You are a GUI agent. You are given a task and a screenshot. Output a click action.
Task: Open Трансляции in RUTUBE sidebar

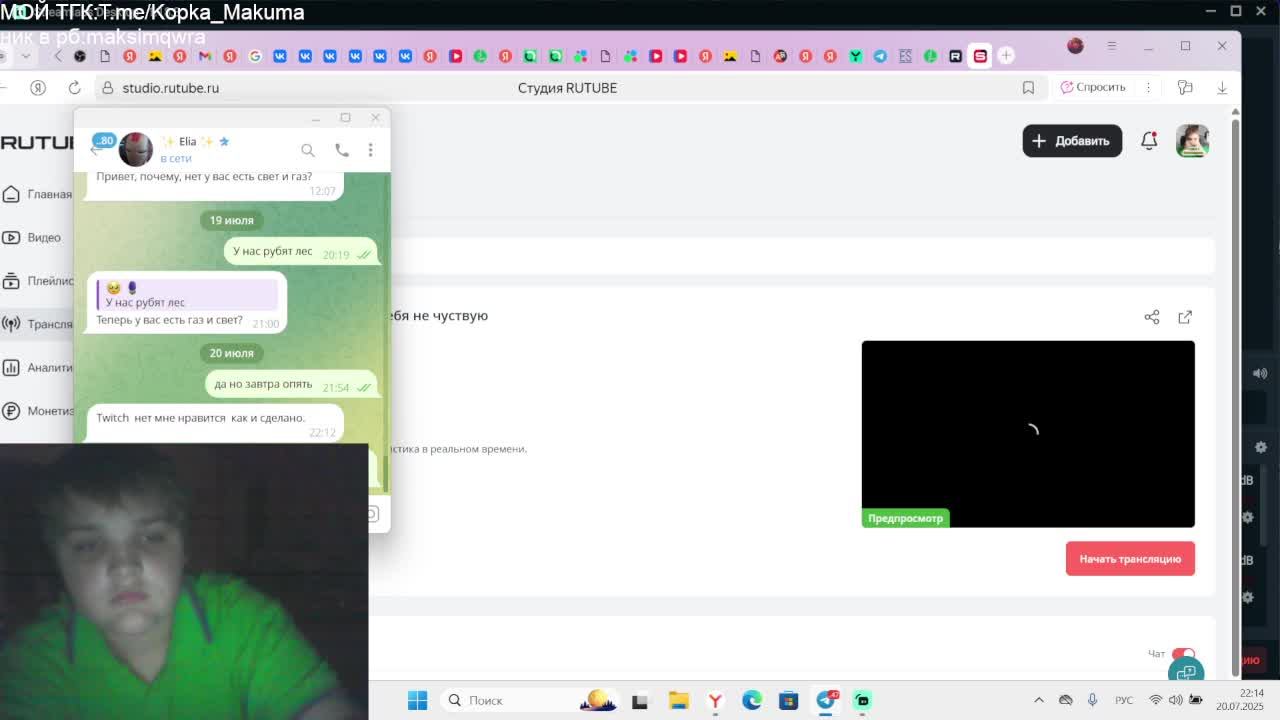coord(37,324)
